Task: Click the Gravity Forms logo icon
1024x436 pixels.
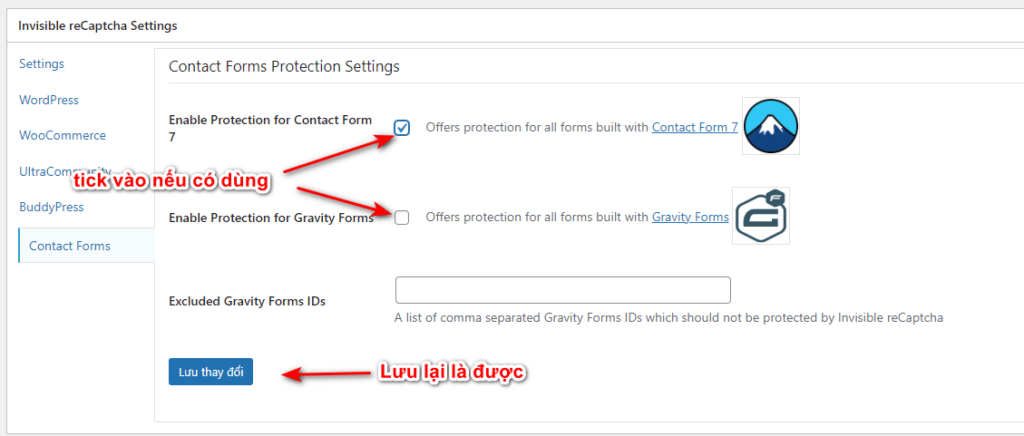Action: click(x=761, y=216)
